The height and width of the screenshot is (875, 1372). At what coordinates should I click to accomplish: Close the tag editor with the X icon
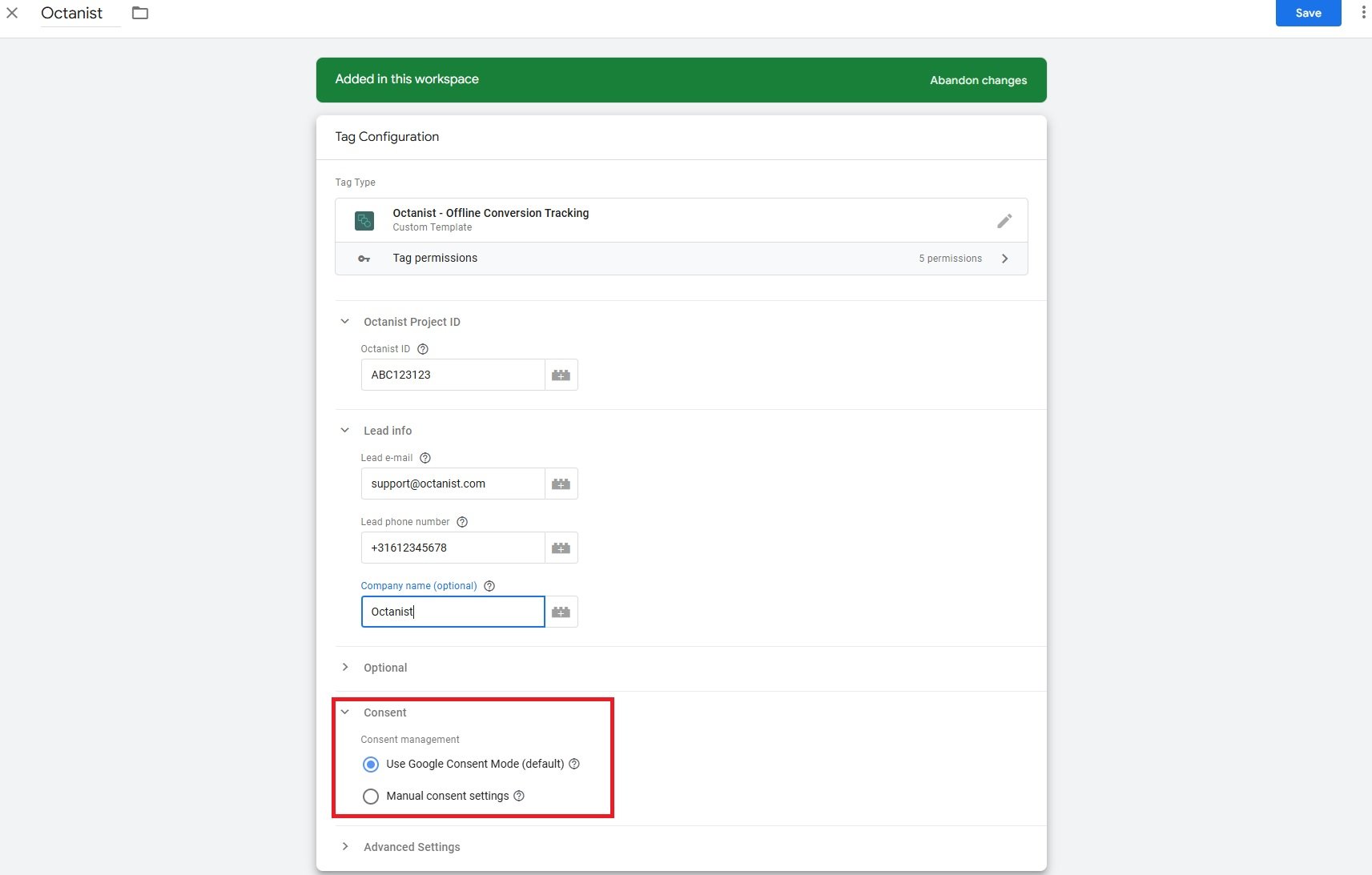[x=12, y=13]
